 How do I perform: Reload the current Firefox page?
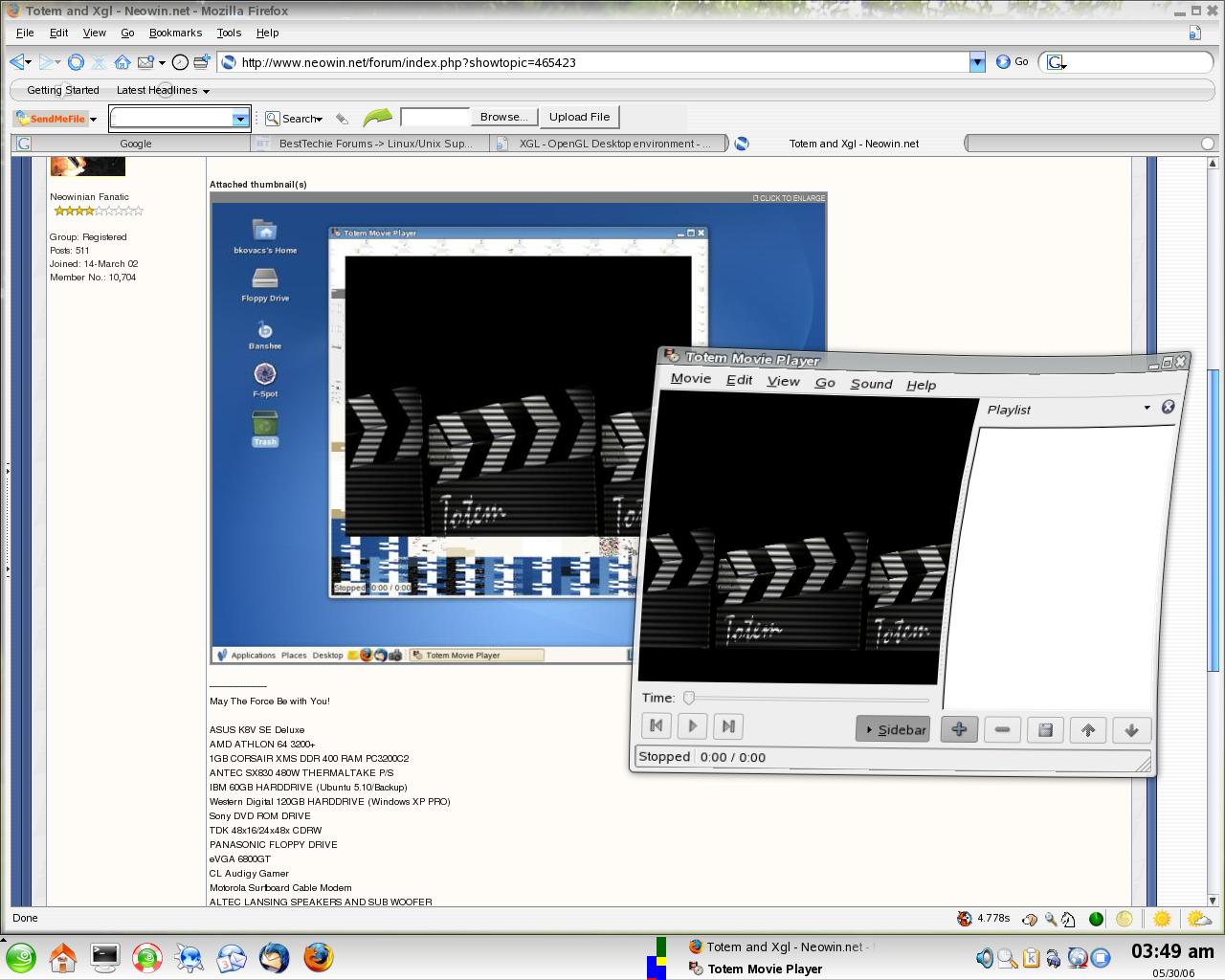pyautogui.click(x=77, y=62)
